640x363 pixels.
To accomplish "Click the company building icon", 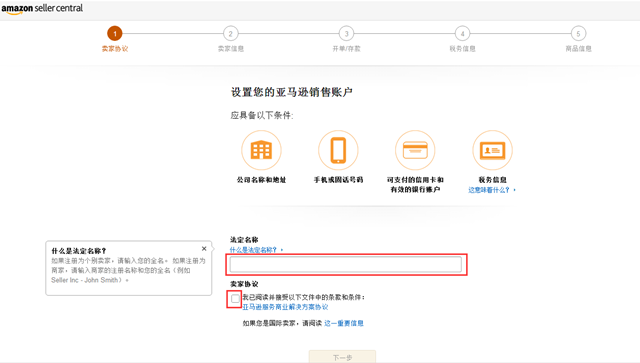I will pos(261,150).
